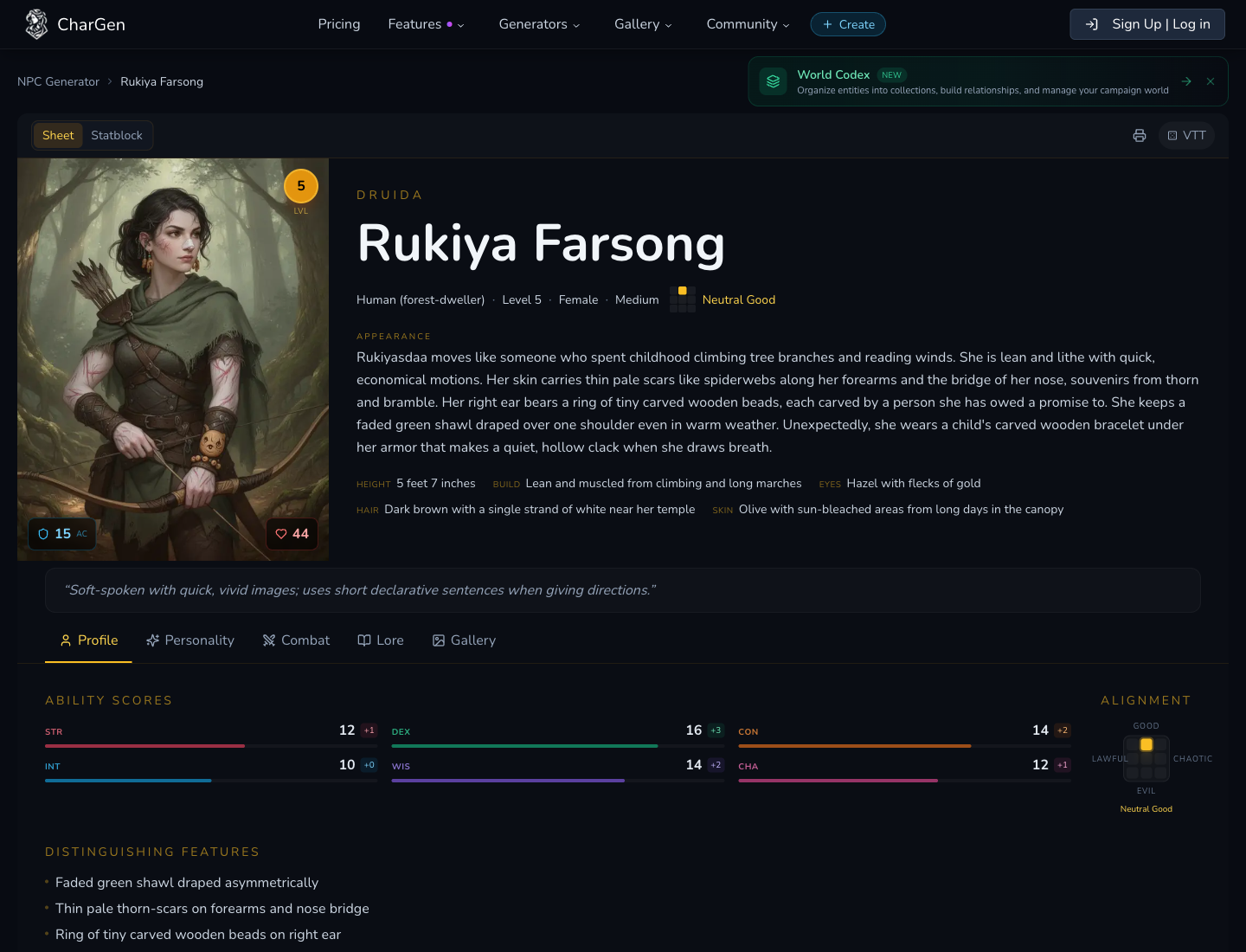
Task: Dismiss the World Codex banner
Action: [x=1211, y=80]
